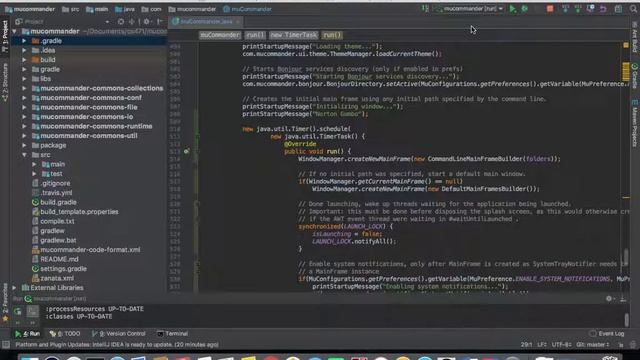
Task: Toggle the Maven Projects side panel button
Action: click(x=635, y=123)
